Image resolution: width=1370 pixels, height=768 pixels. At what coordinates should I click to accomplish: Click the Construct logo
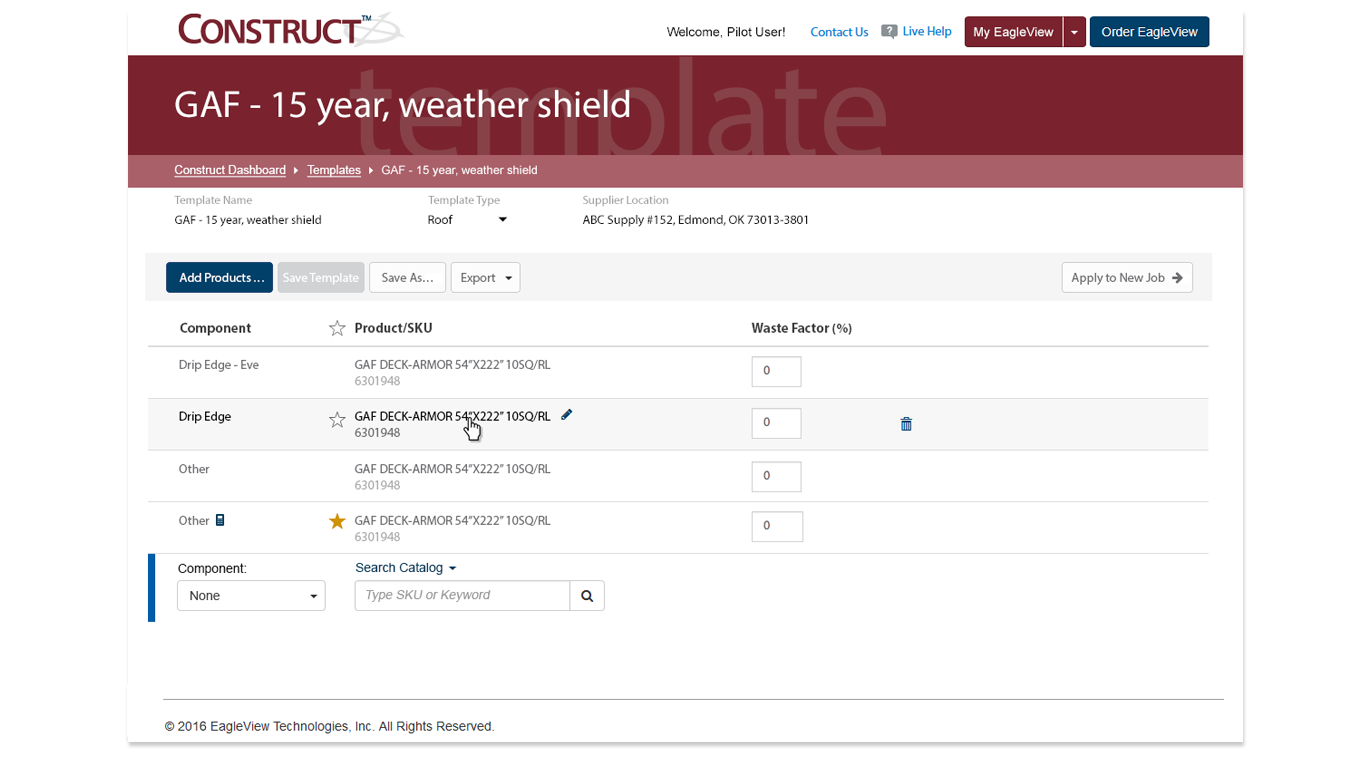[290, 30]
